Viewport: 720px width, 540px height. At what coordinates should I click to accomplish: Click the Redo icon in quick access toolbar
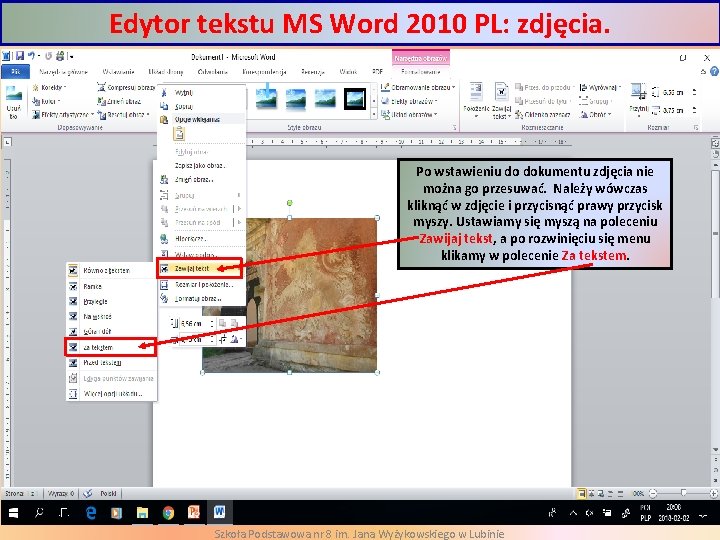point(48,56)
